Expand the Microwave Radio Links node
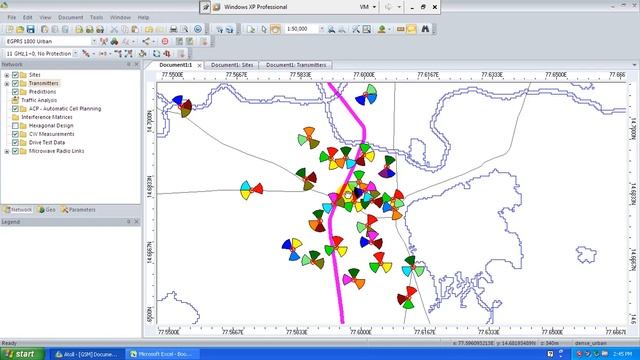Image resolution: width=640 pixels, height=360 pixels. coord(7,151)
